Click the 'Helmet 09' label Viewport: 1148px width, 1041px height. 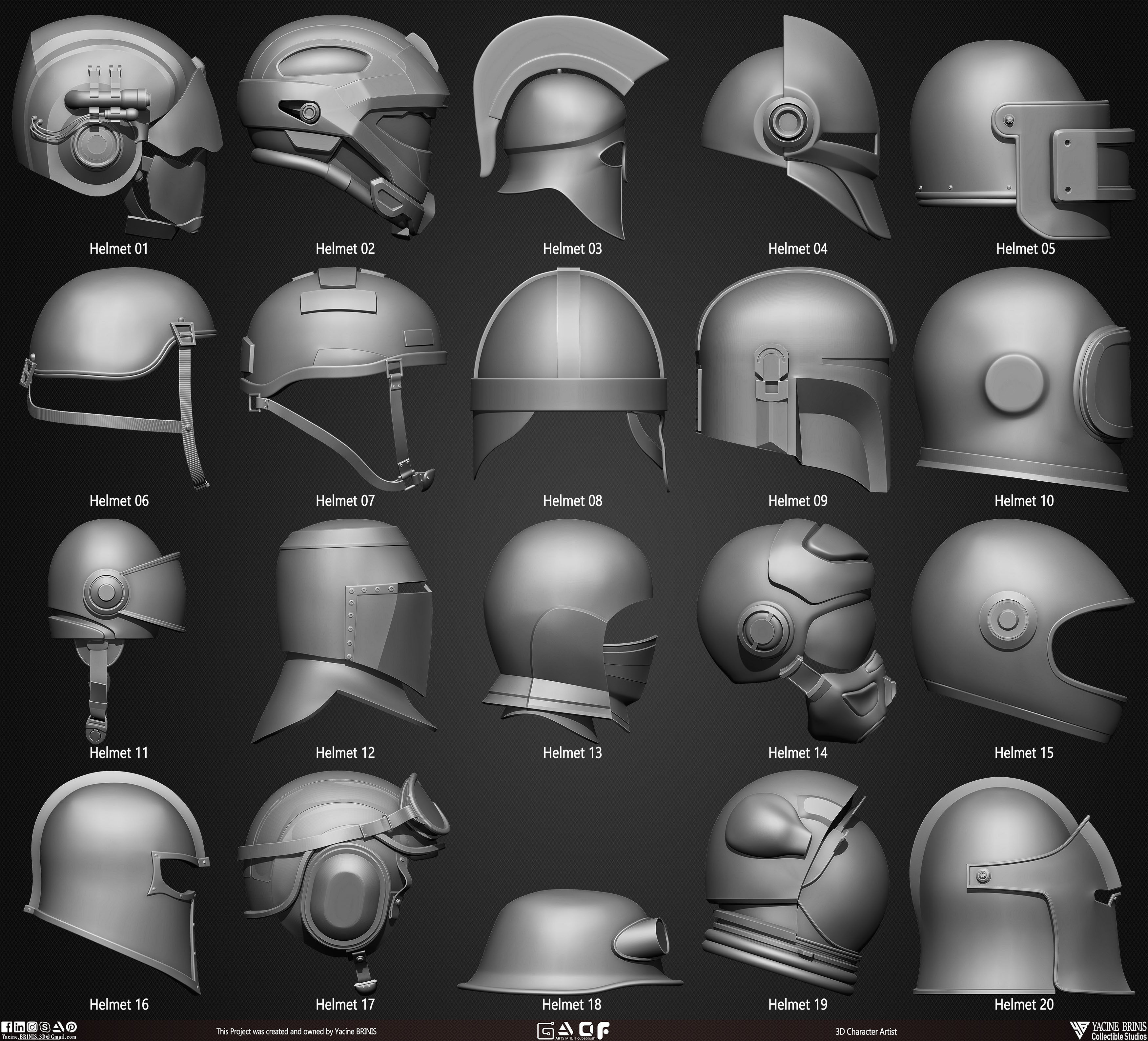[x=797, y=501]
